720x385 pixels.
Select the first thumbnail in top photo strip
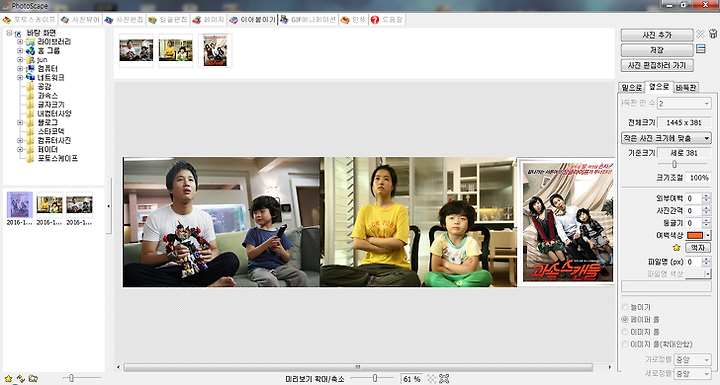(x=136, y=51)
